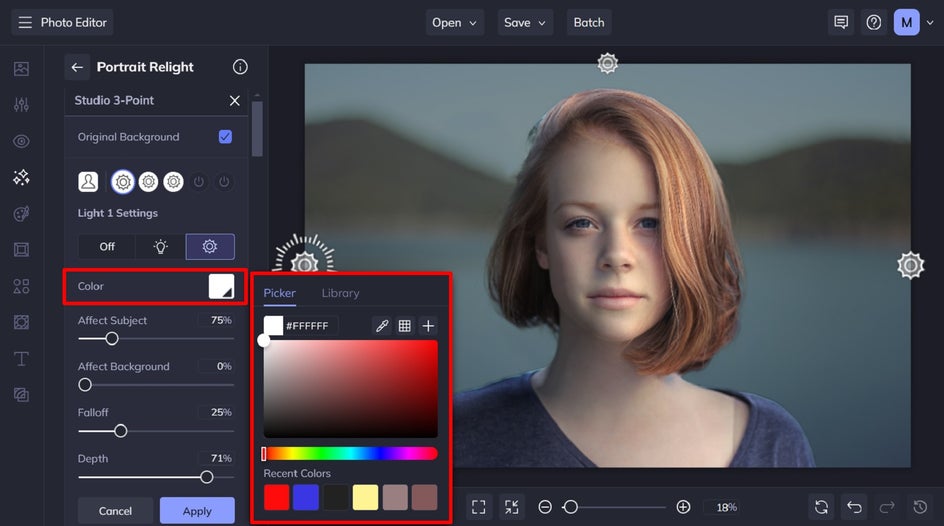
Task: Click the zoom in plus icon
Action: click(683, 507)
